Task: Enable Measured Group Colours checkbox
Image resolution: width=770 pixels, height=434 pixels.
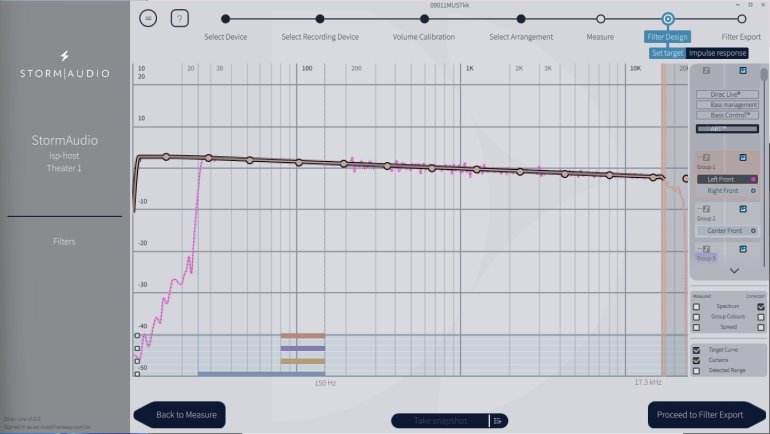Action: 696,317
